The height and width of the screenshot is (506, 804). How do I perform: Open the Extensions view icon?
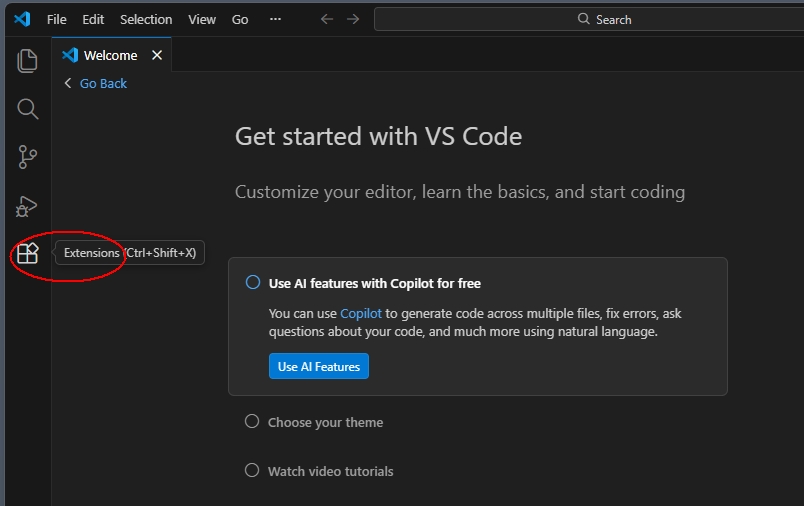point(27,253)
